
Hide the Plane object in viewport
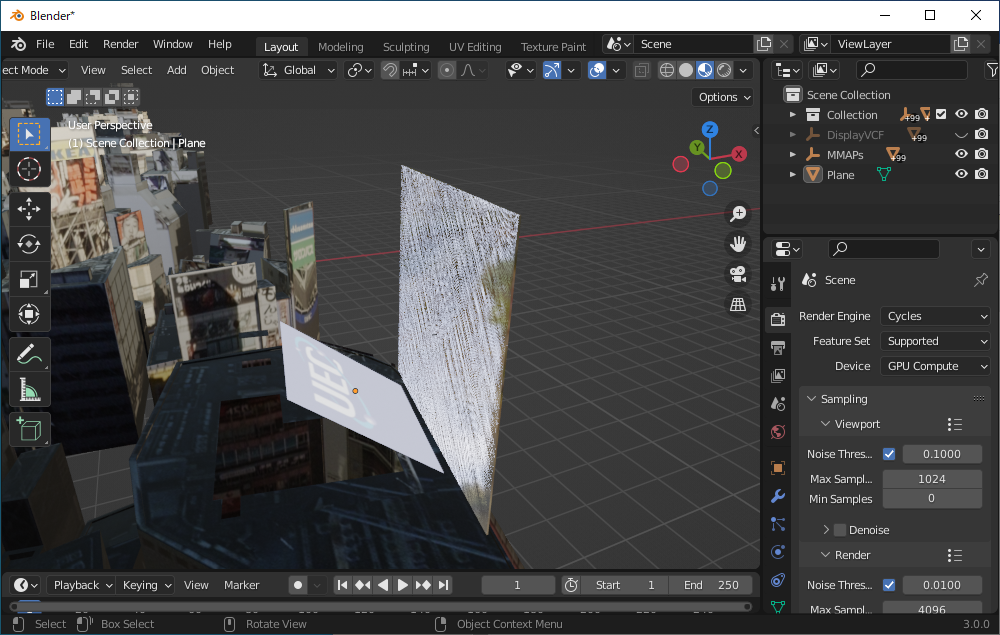pos(961,174)
